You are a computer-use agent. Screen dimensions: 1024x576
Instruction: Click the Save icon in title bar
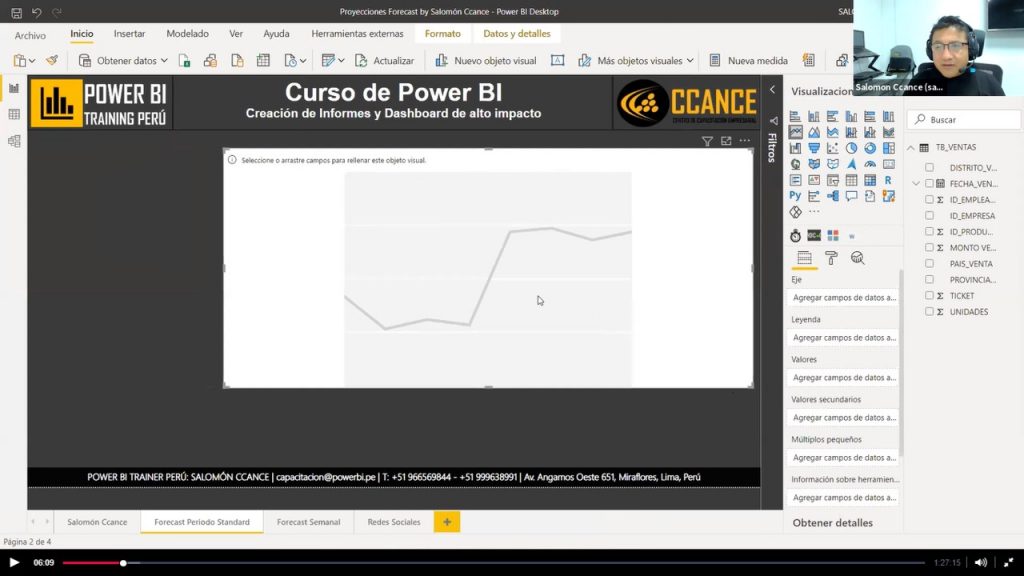[x=16, y=12]
